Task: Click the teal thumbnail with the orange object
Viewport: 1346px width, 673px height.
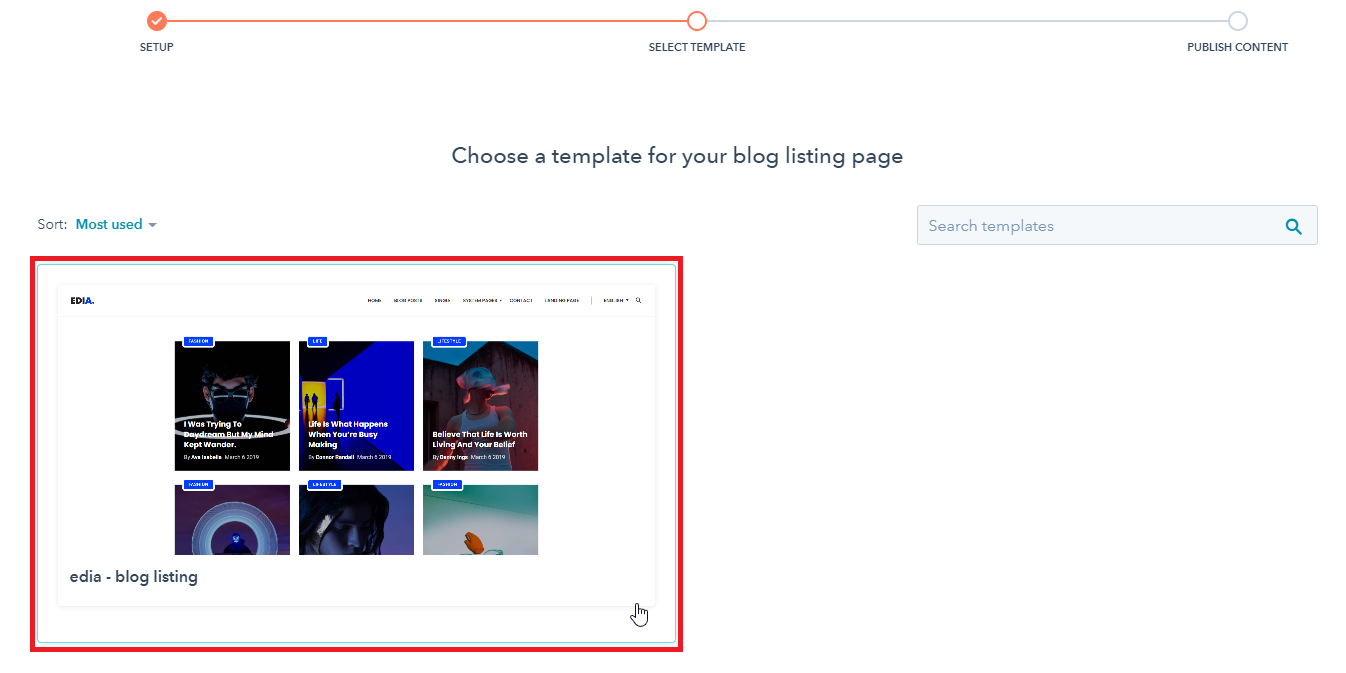Action: [x=480, y=520]
